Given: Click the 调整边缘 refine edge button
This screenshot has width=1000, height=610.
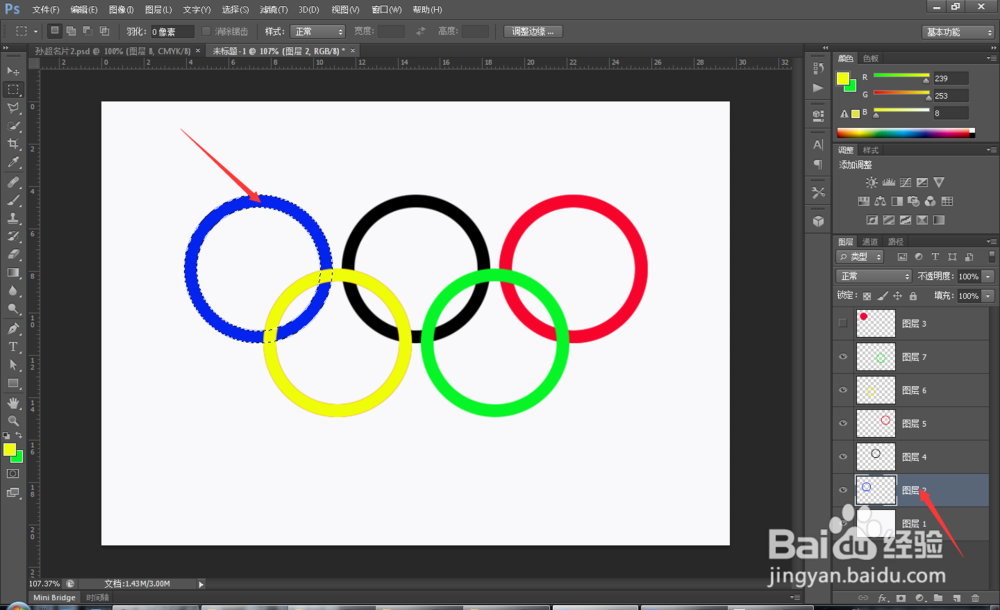Looking at the screenshot, I should coord(533,31).
